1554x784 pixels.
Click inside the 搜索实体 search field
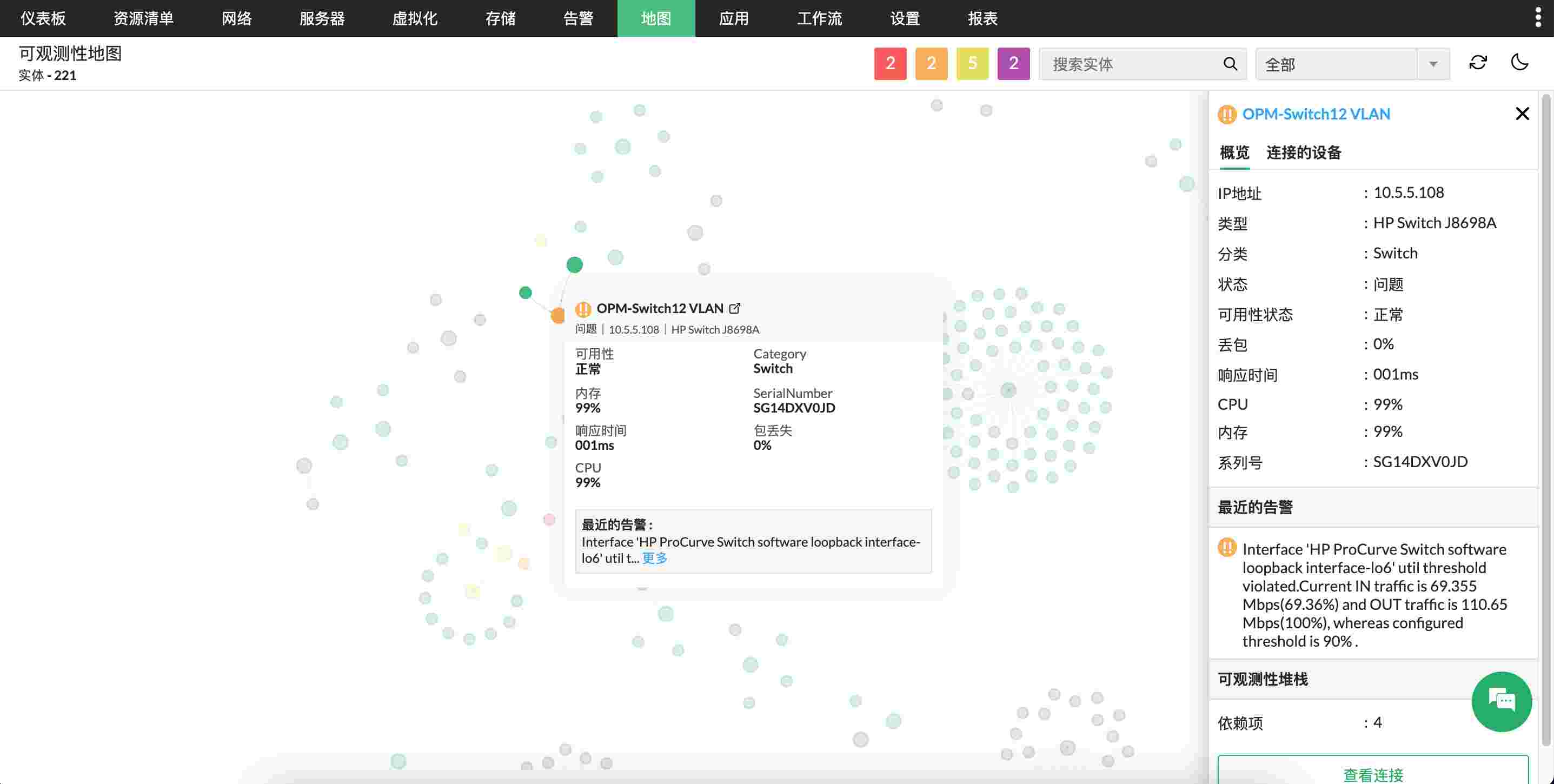click(1134, 64)
